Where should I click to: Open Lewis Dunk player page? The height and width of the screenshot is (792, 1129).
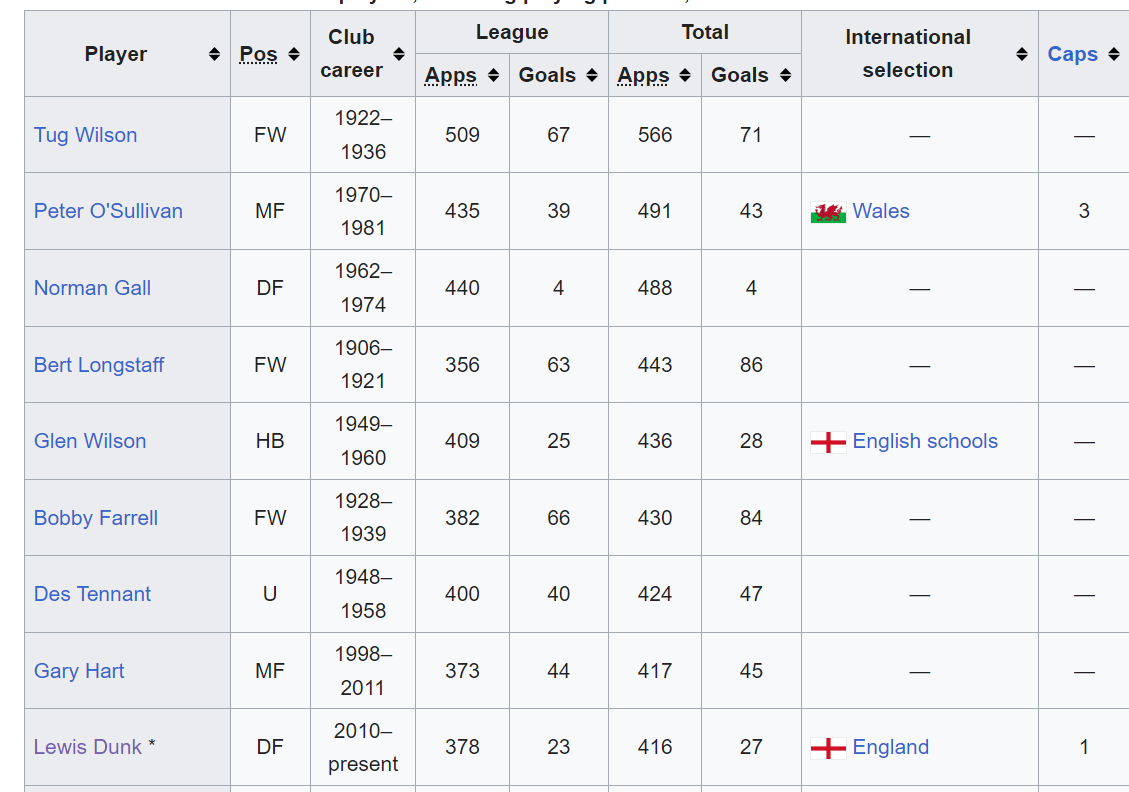(88, 747)
